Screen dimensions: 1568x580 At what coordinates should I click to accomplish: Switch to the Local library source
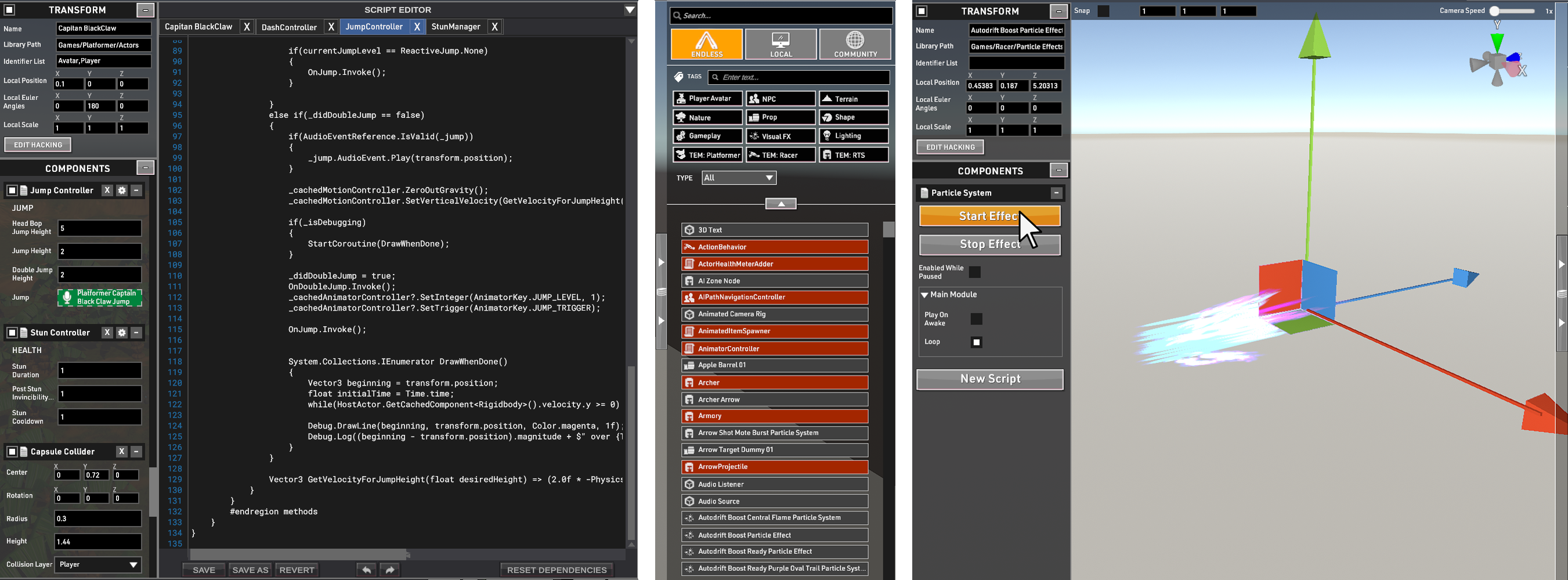[781, 44]
